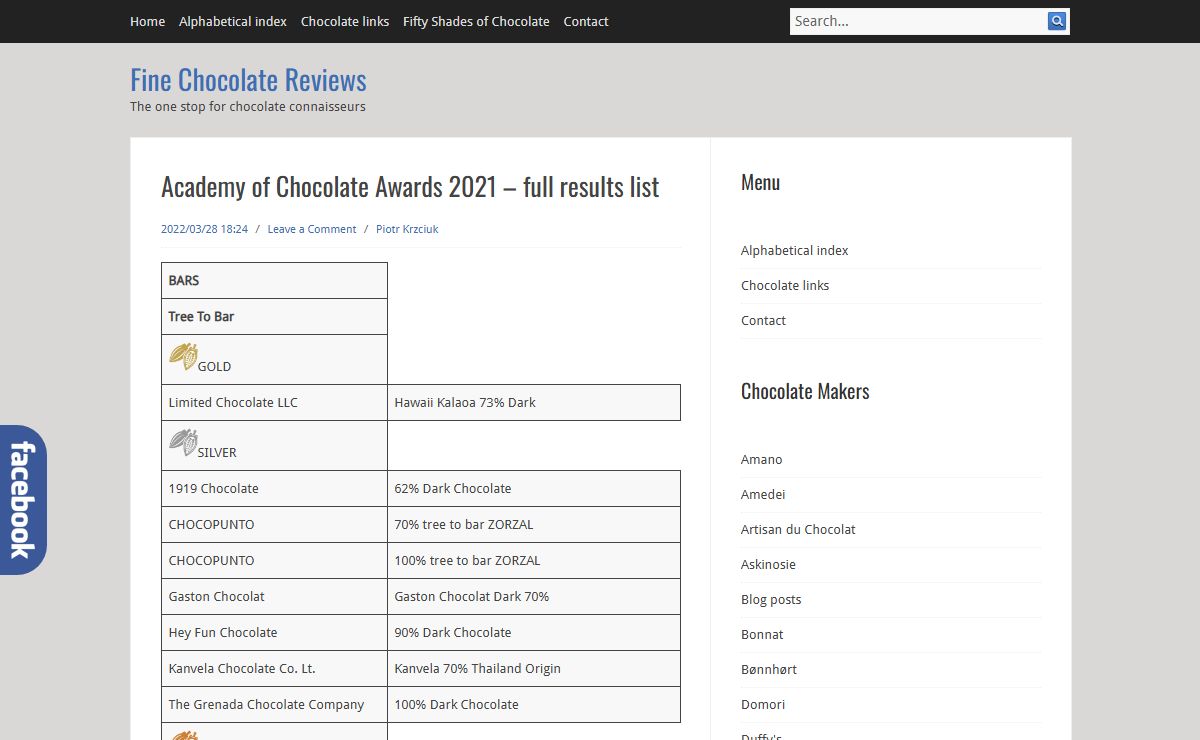Image resolution: width=1200 pixels, height=740 pixels.
Task: Select the BARS table cell
Action: pos(274,281)
